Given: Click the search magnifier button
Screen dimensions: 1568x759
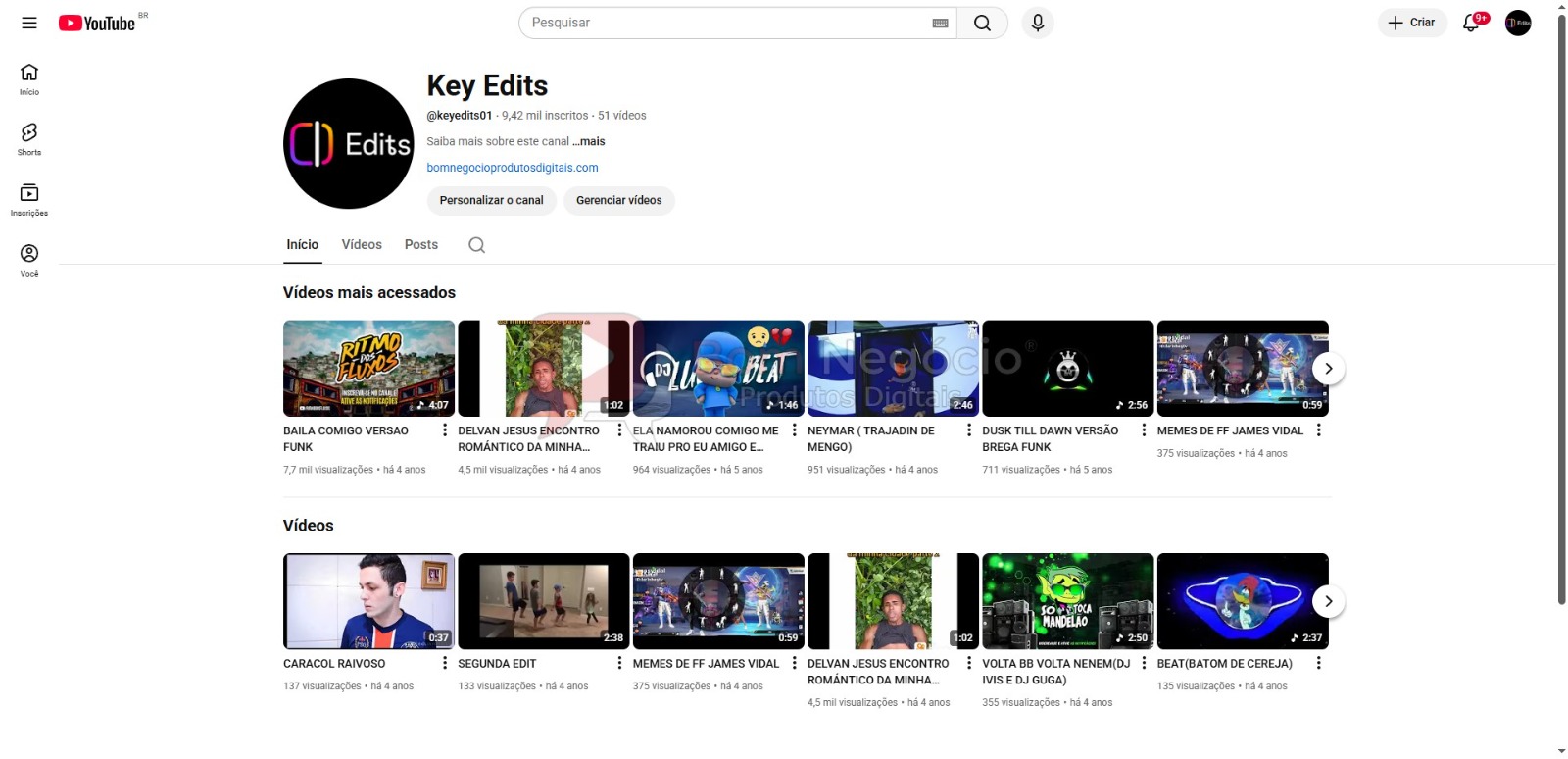Looking at the screenshot, I should pos(982,23).
